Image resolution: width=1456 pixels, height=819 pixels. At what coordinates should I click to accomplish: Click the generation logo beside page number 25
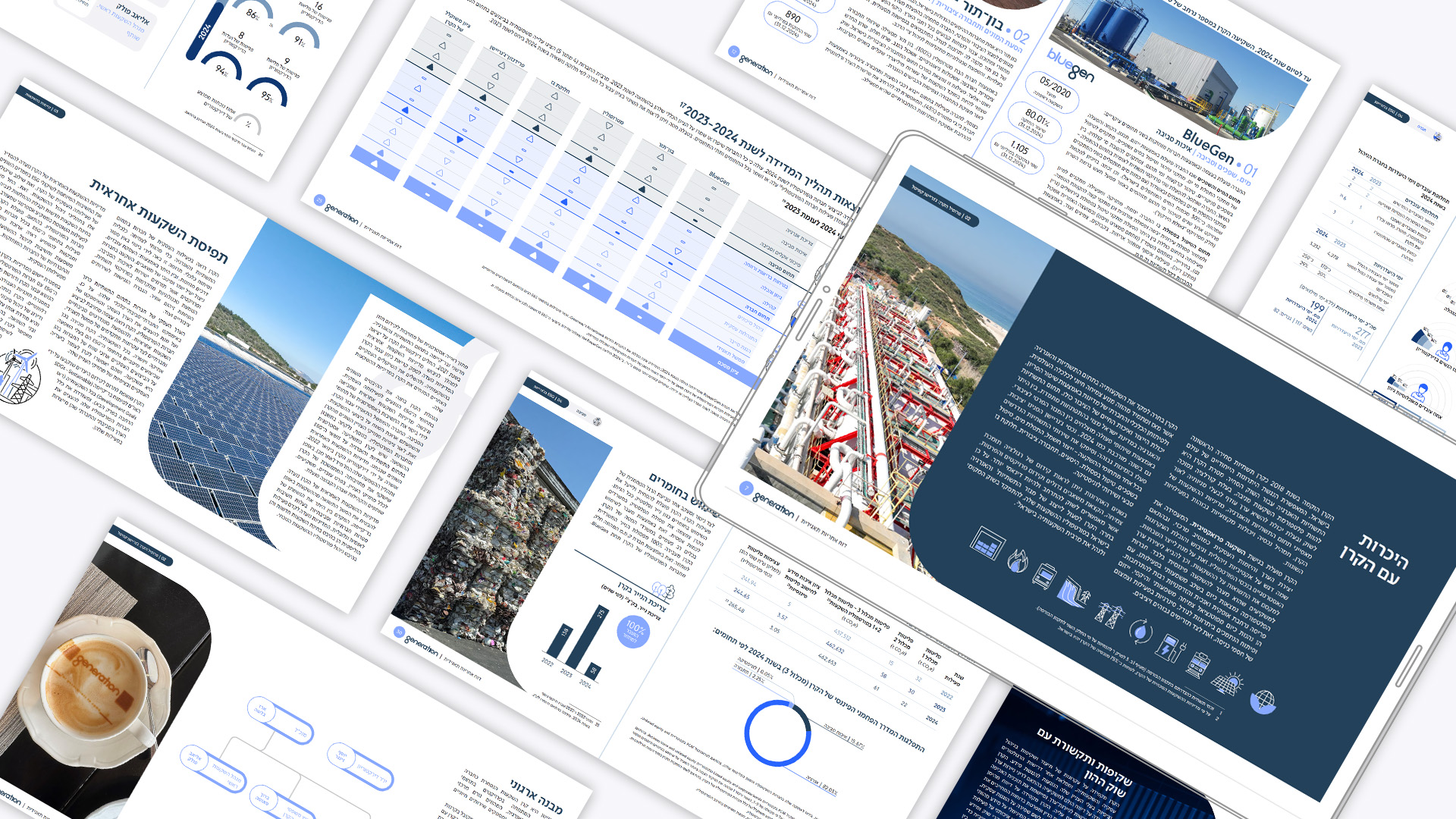(x=342, y=215)
